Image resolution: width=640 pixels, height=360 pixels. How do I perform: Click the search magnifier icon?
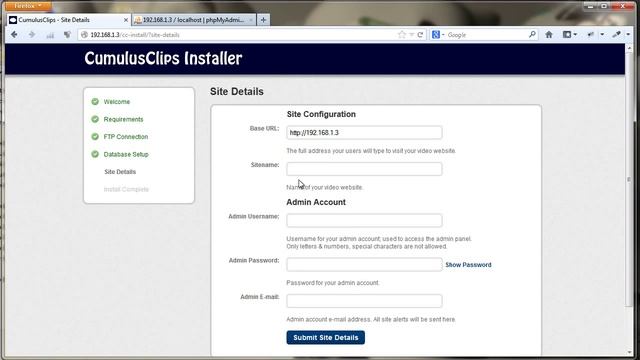point(532,35)
